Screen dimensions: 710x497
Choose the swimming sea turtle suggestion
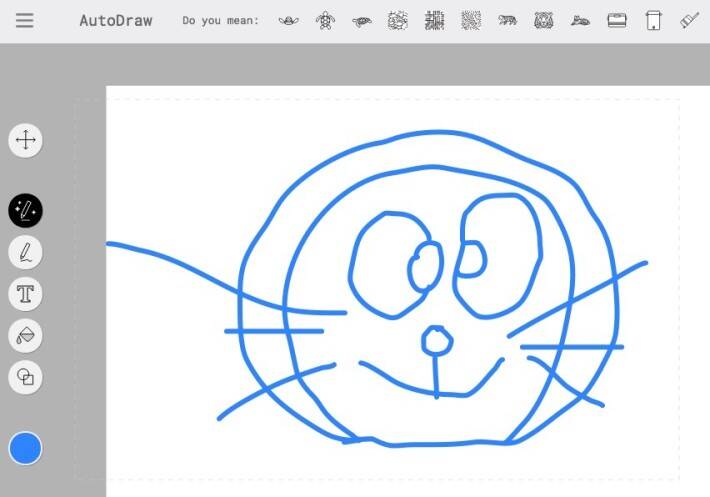[x=362, y=21]
